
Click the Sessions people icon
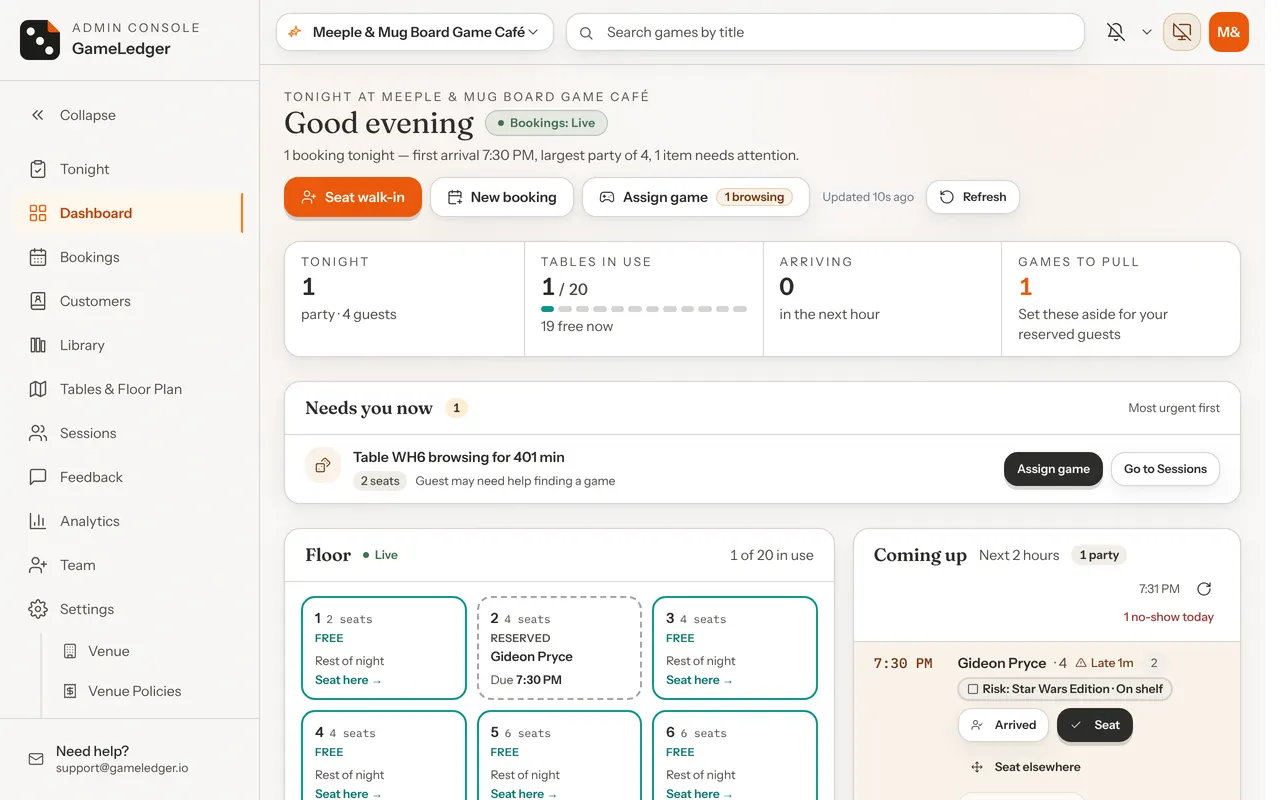(38, 433)
